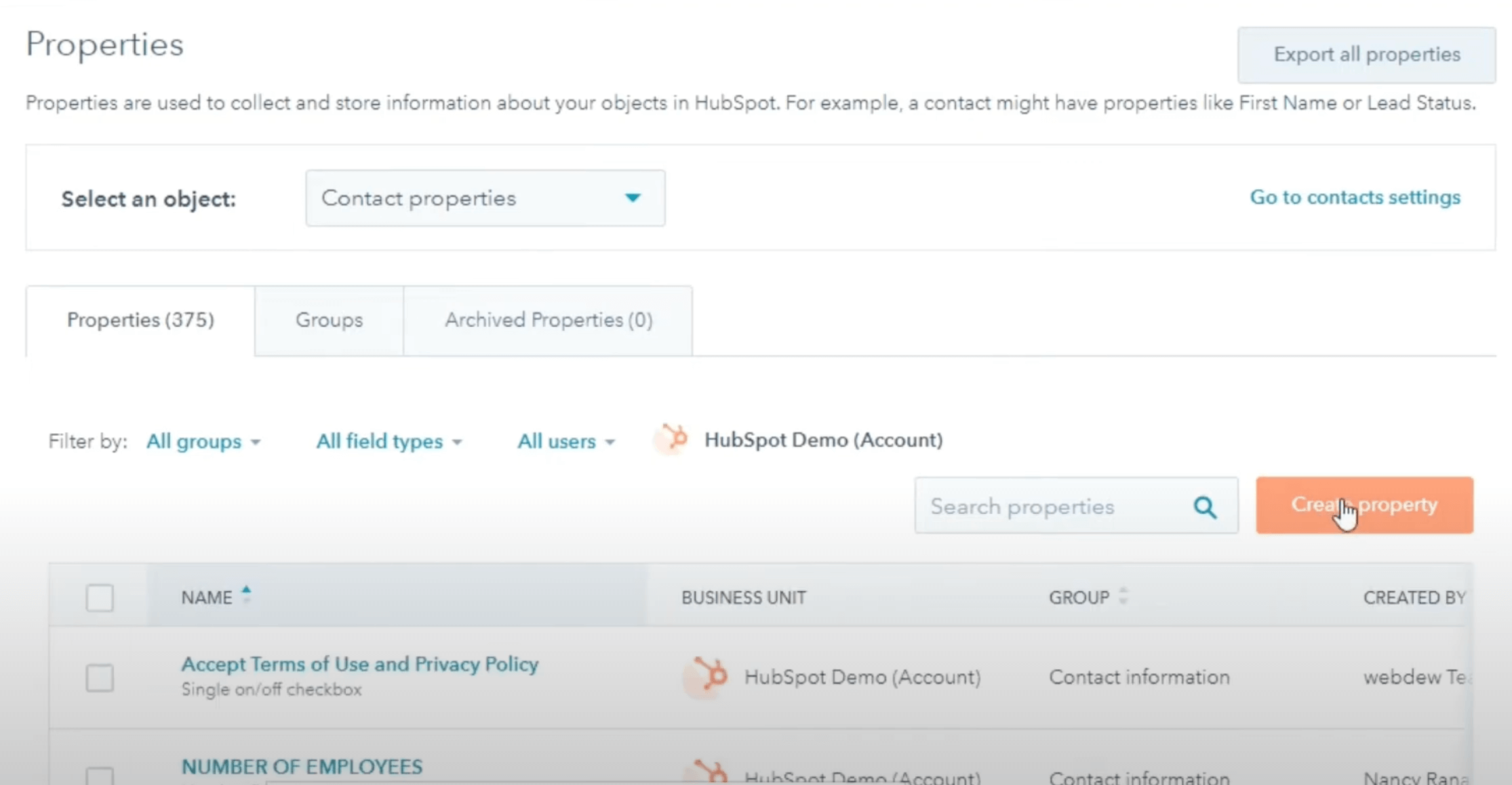
Task: Open the Contact properties object dropdown
Action: click(485, 198)
